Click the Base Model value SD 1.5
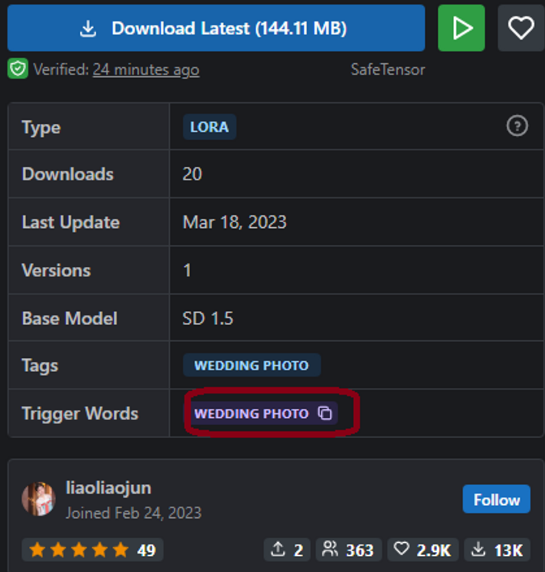This screenshot has height=572, width=545. [x=208, y=318]
